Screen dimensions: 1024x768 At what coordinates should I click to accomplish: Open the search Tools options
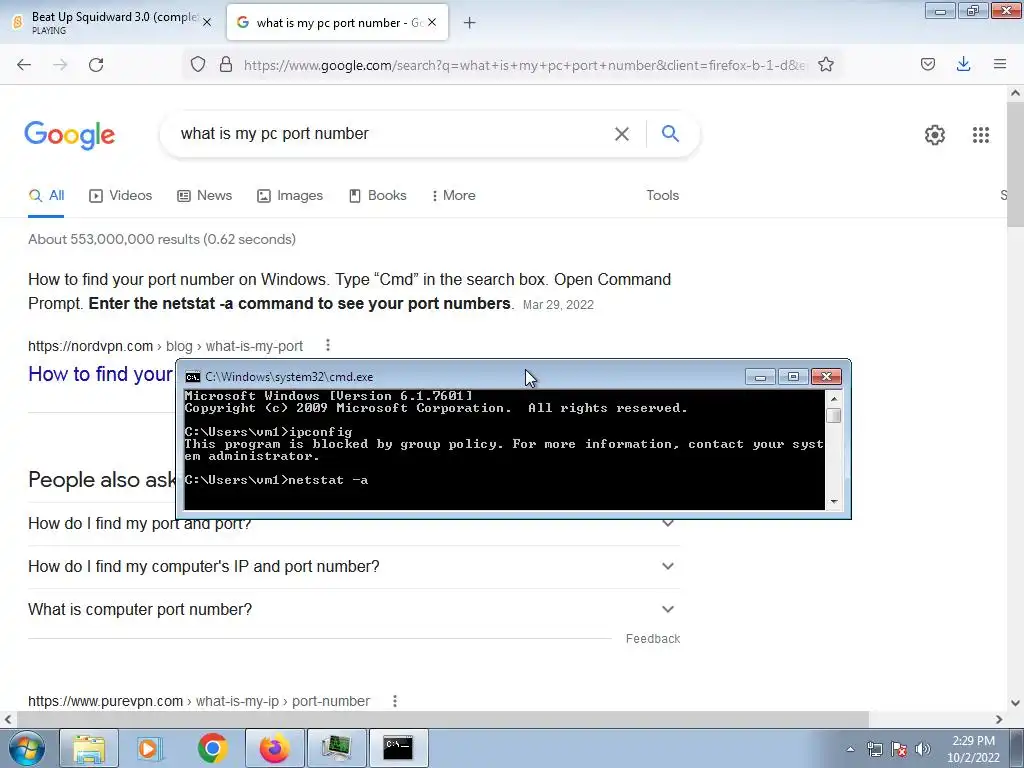click(x=662, y=195)
